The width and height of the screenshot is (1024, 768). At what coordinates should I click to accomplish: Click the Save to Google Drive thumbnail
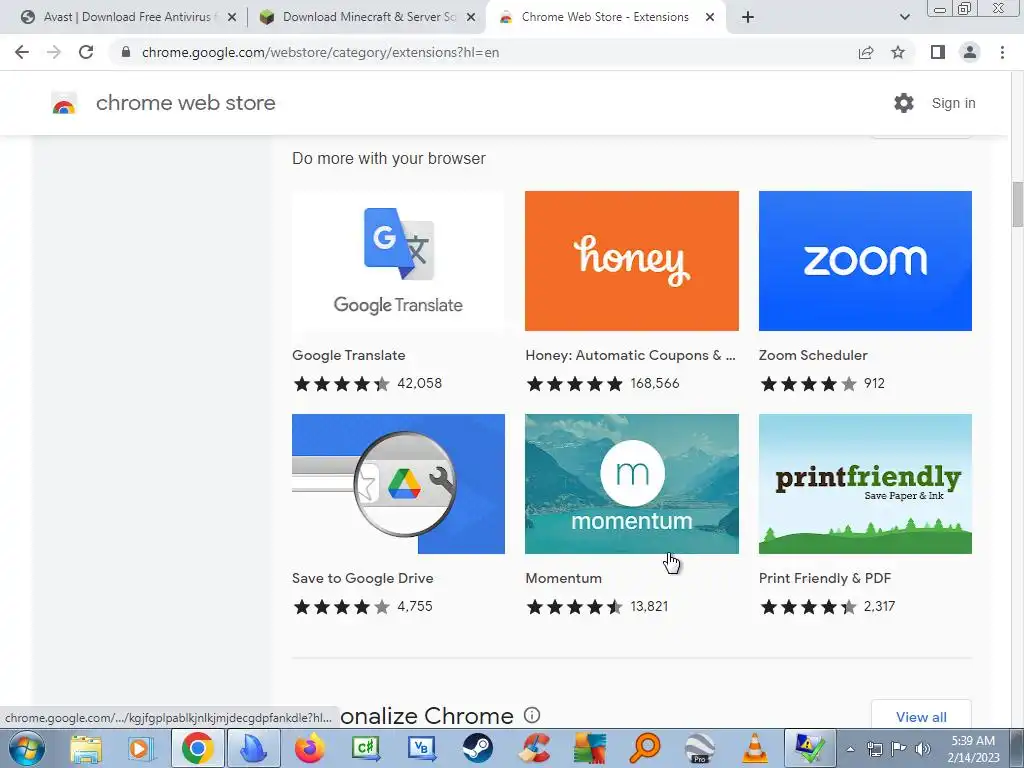398,484
